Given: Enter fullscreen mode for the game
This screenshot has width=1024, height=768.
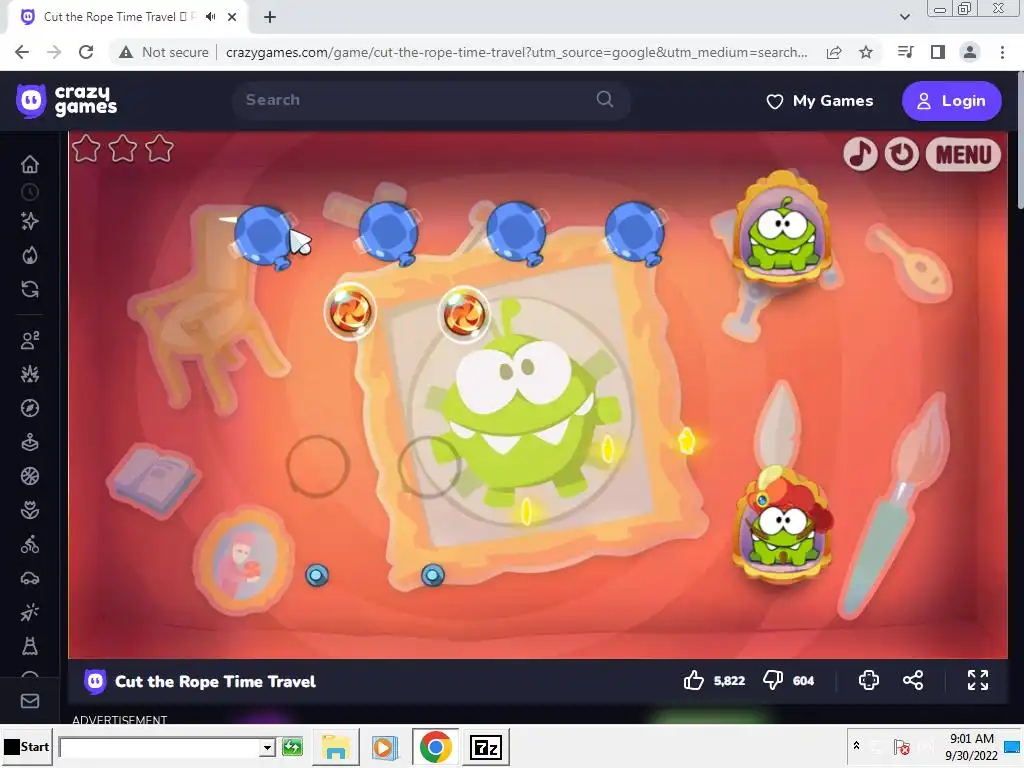Looking at the screenshot, I should pyautogui.click(x=978, y=680).
